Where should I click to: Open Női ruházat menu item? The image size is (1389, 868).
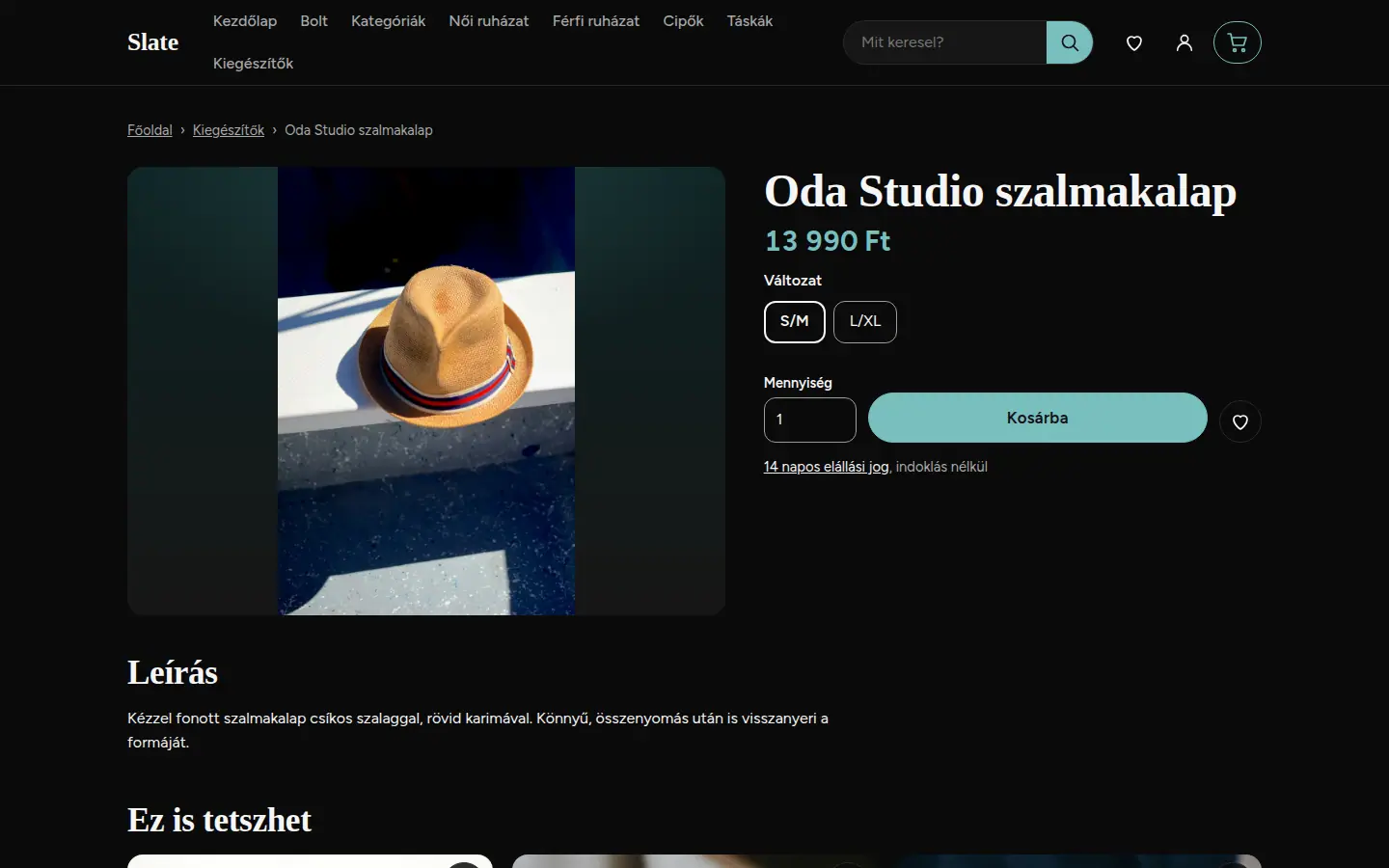coord(489,21)
